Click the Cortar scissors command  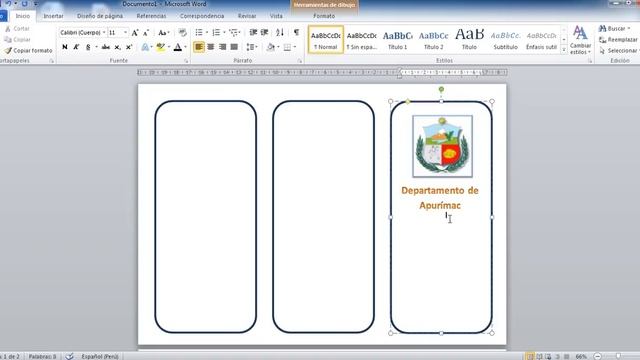point(17,29)
